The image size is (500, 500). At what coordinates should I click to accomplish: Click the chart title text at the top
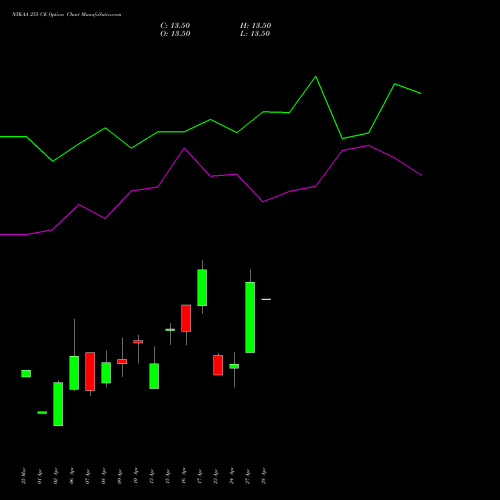tap(67, 15)
